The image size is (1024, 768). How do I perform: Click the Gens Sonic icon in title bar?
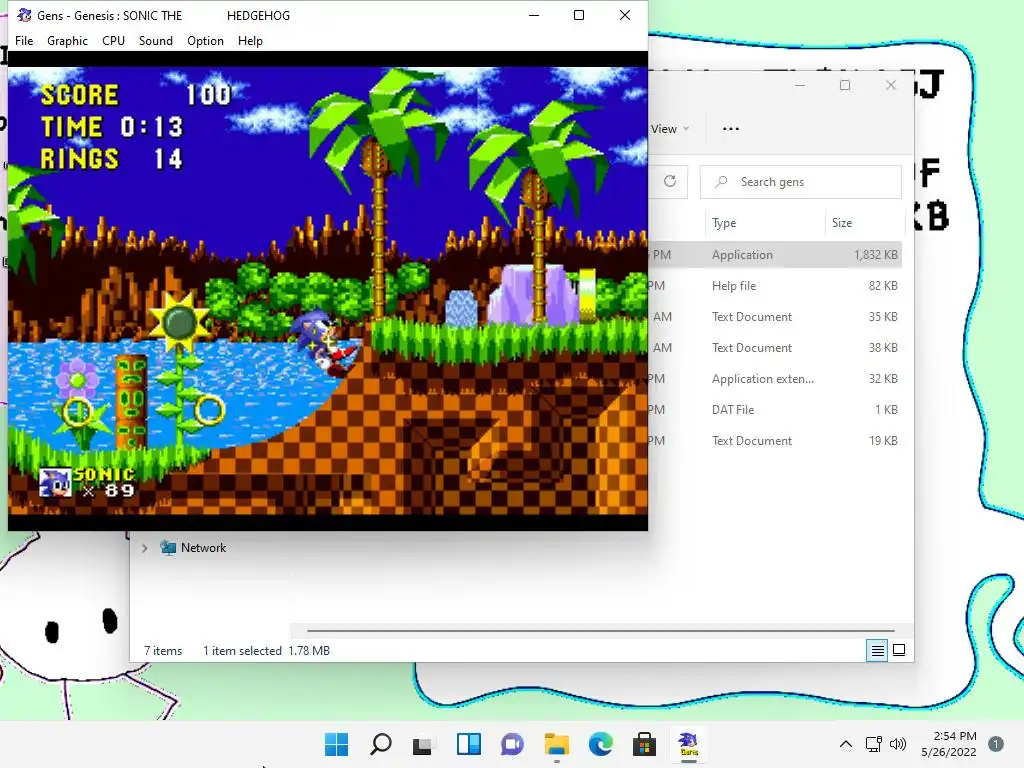coord(24,15)
